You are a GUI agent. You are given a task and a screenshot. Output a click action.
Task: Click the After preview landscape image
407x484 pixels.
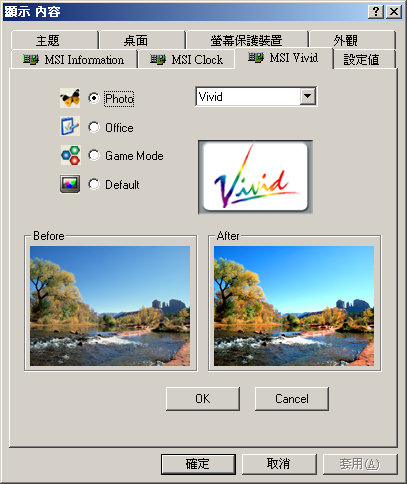[x=294, y=306]
